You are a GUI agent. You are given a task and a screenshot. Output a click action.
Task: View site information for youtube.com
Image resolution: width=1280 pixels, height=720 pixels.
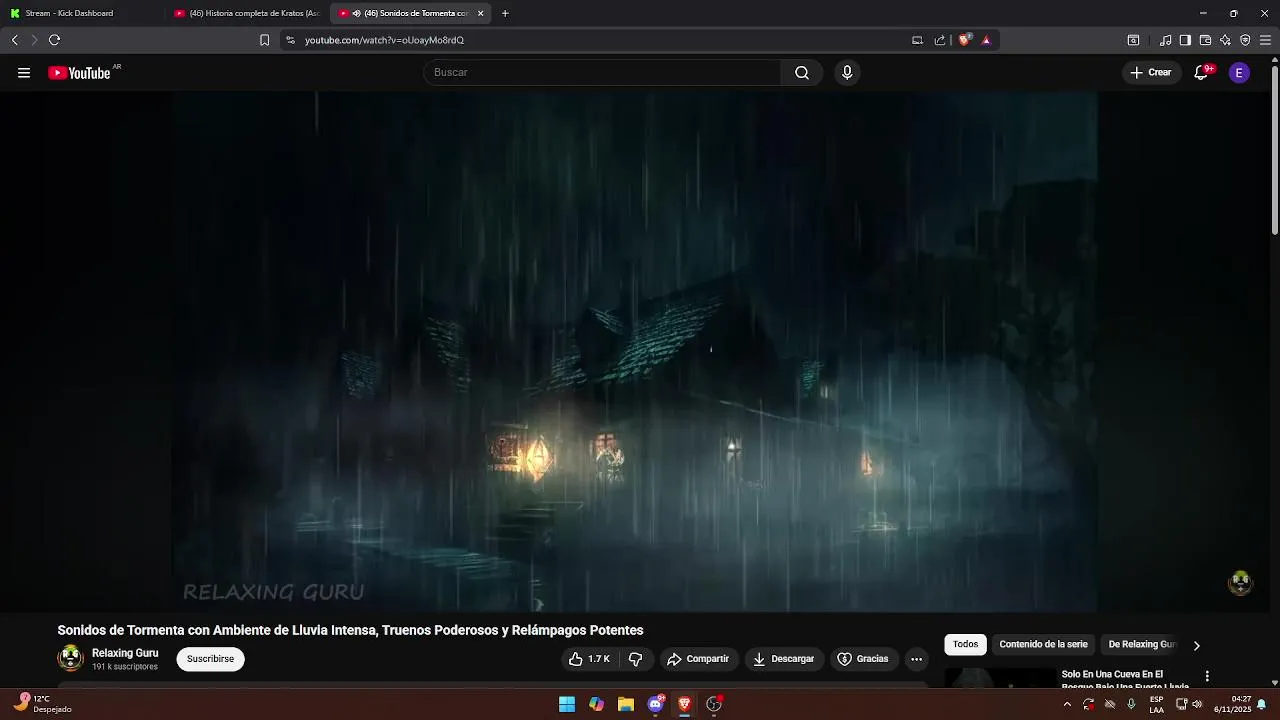click(x=290, y=40)
